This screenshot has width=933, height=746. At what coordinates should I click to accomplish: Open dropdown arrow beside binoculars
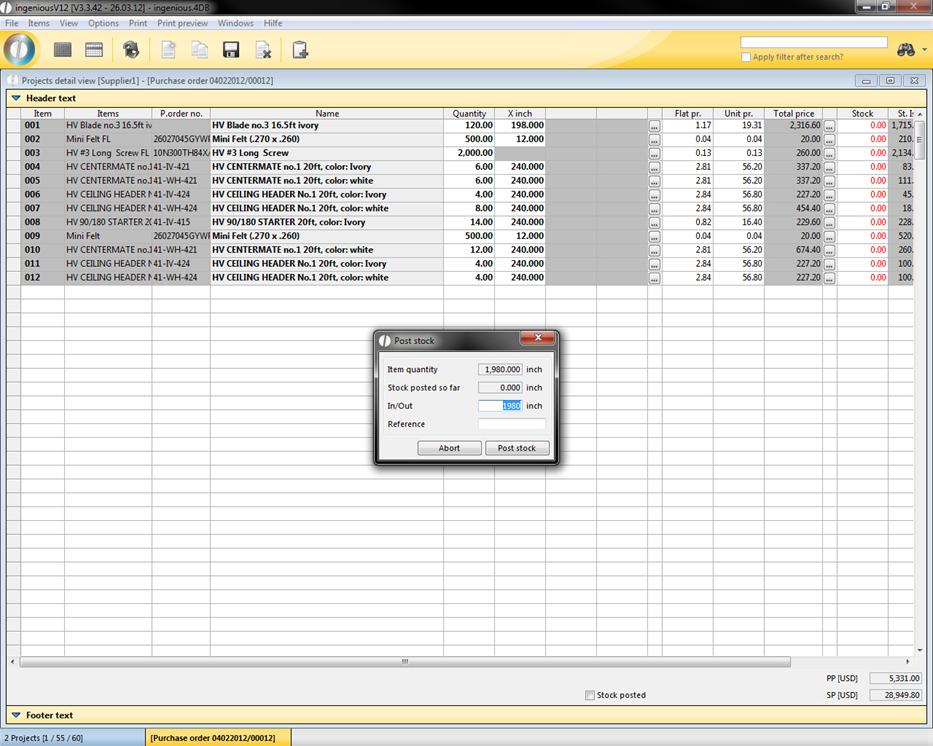(x=924, y=50)
